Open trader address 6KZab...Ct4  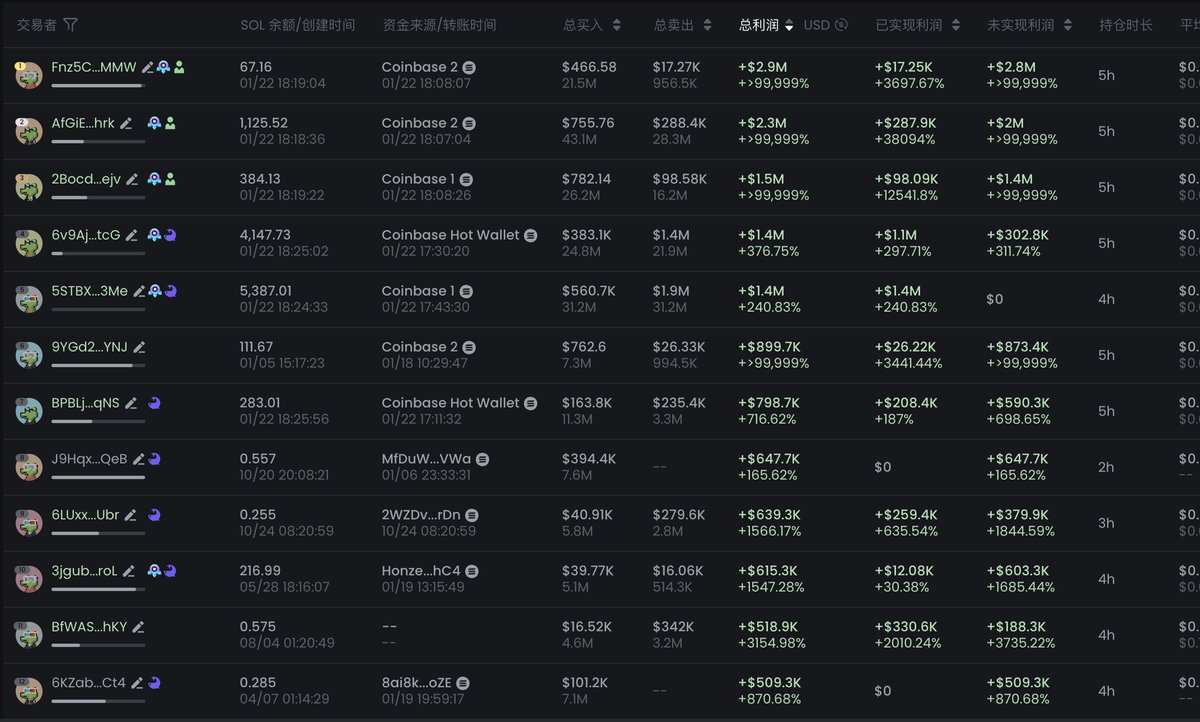(x=89, y=683)
